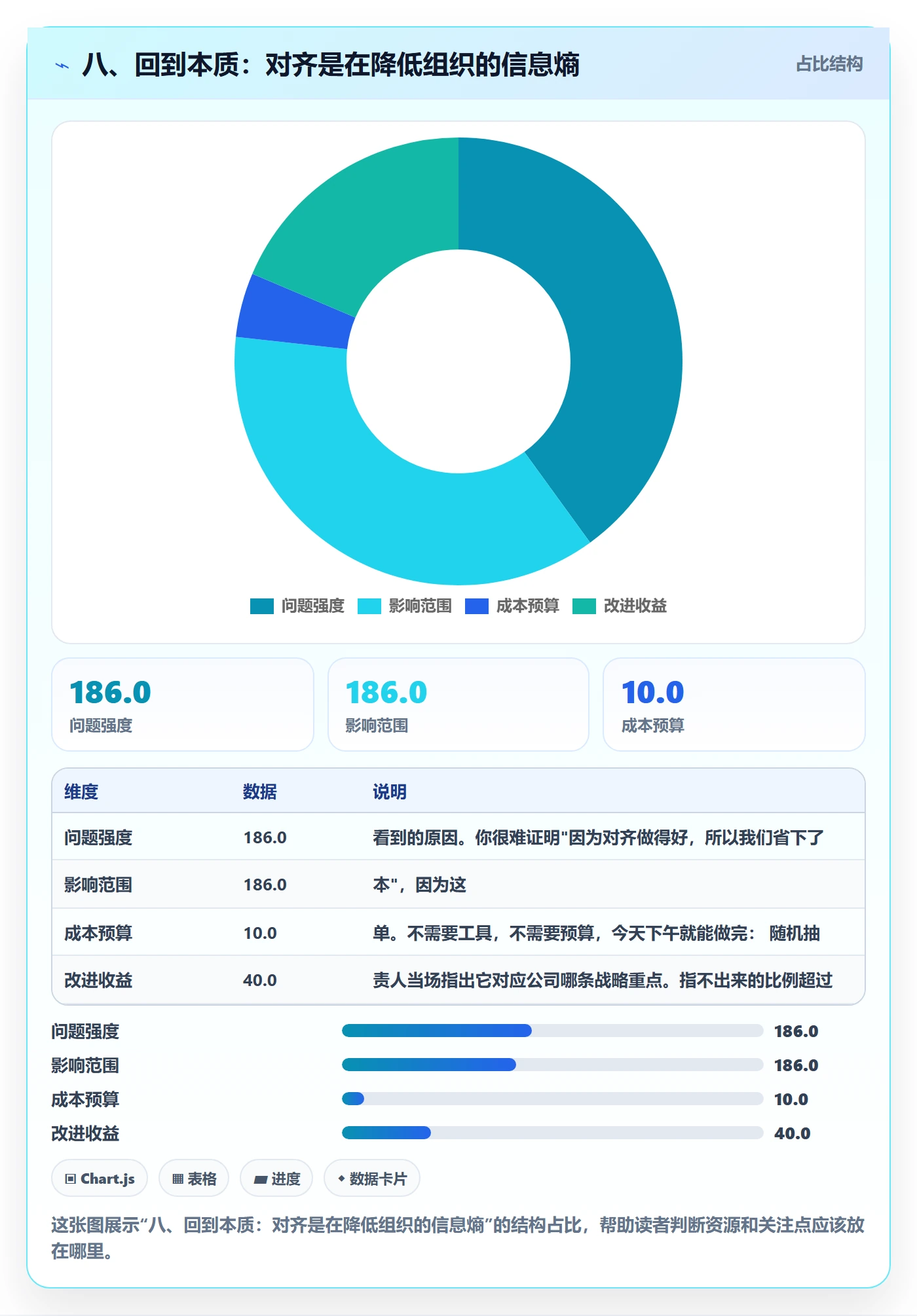
Task: Click the description starting 看到的原因
Action: pos(598,837)
